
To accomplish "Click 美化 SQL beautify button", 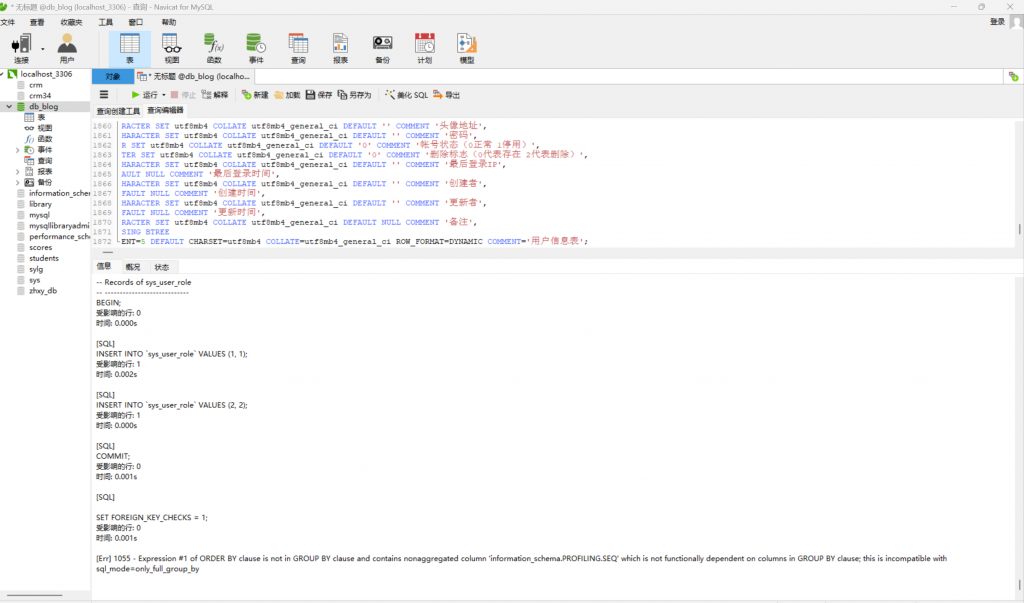I will (x=406, y=95).
